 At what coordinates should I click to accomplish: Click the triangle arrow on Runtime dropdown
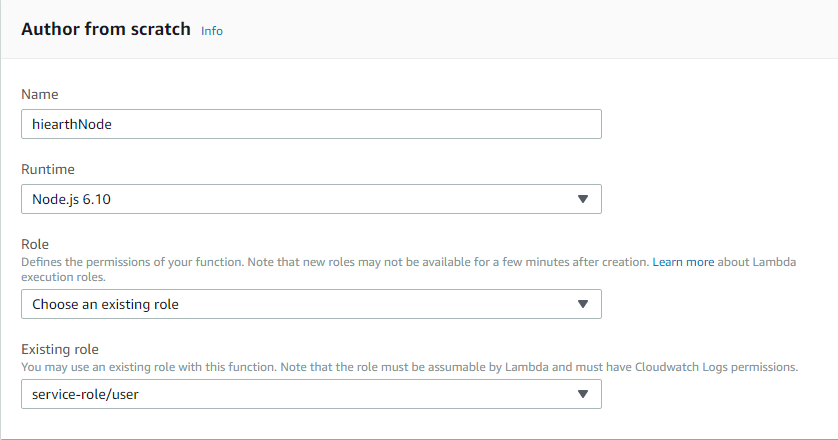(584, 199)
